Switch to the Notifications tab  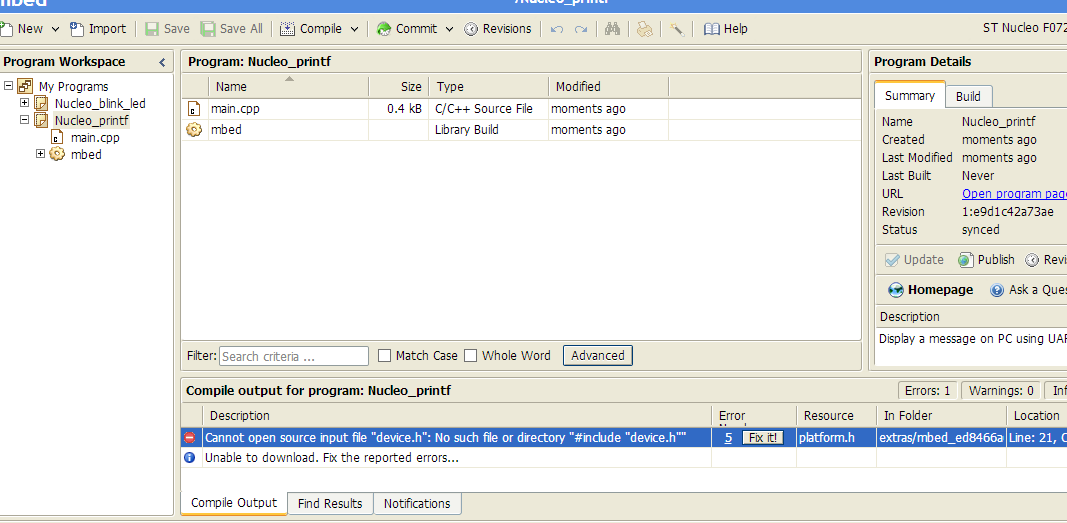click(x=417, y=504)
